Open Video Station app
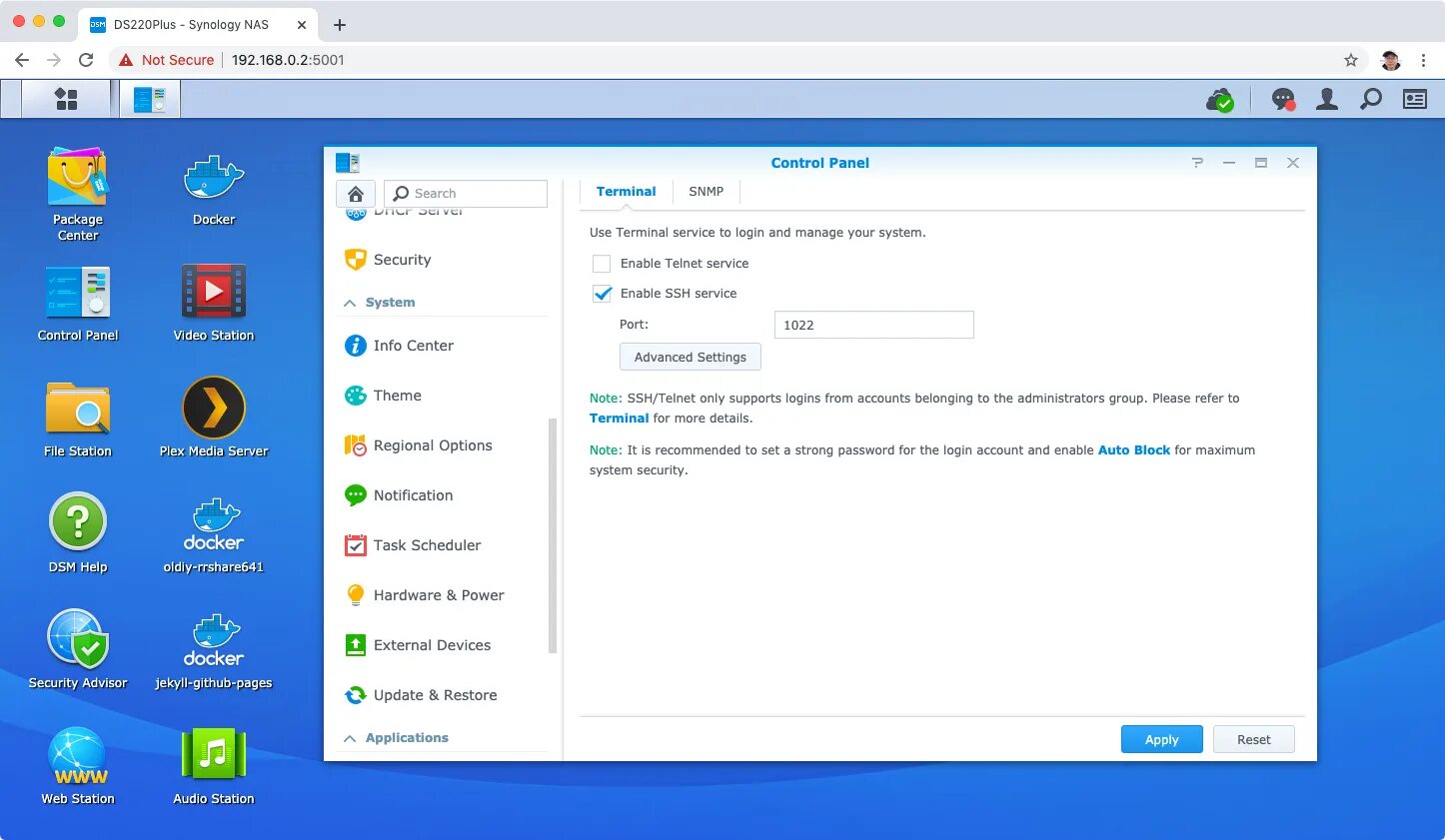Screen dimensions: 1445x840 click(x=214, y=305)
